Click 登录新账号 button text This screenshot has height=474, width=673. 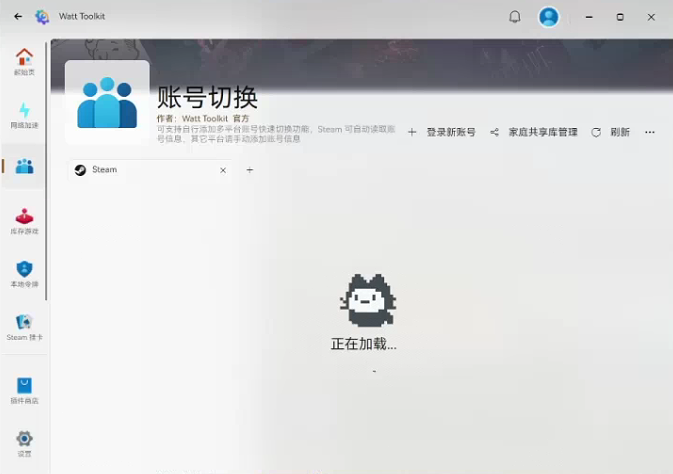pyautogui.click(x=451, y=132)
